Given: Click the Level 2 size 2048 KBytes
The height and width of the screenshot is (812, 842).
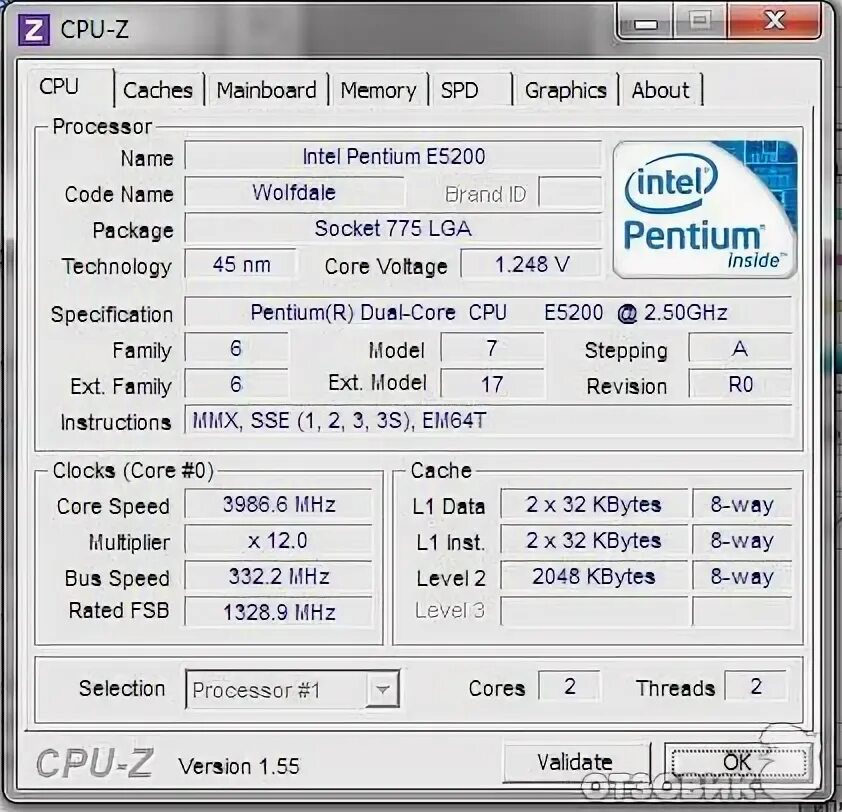Looking at the screenshot, I should coord(594,576).
